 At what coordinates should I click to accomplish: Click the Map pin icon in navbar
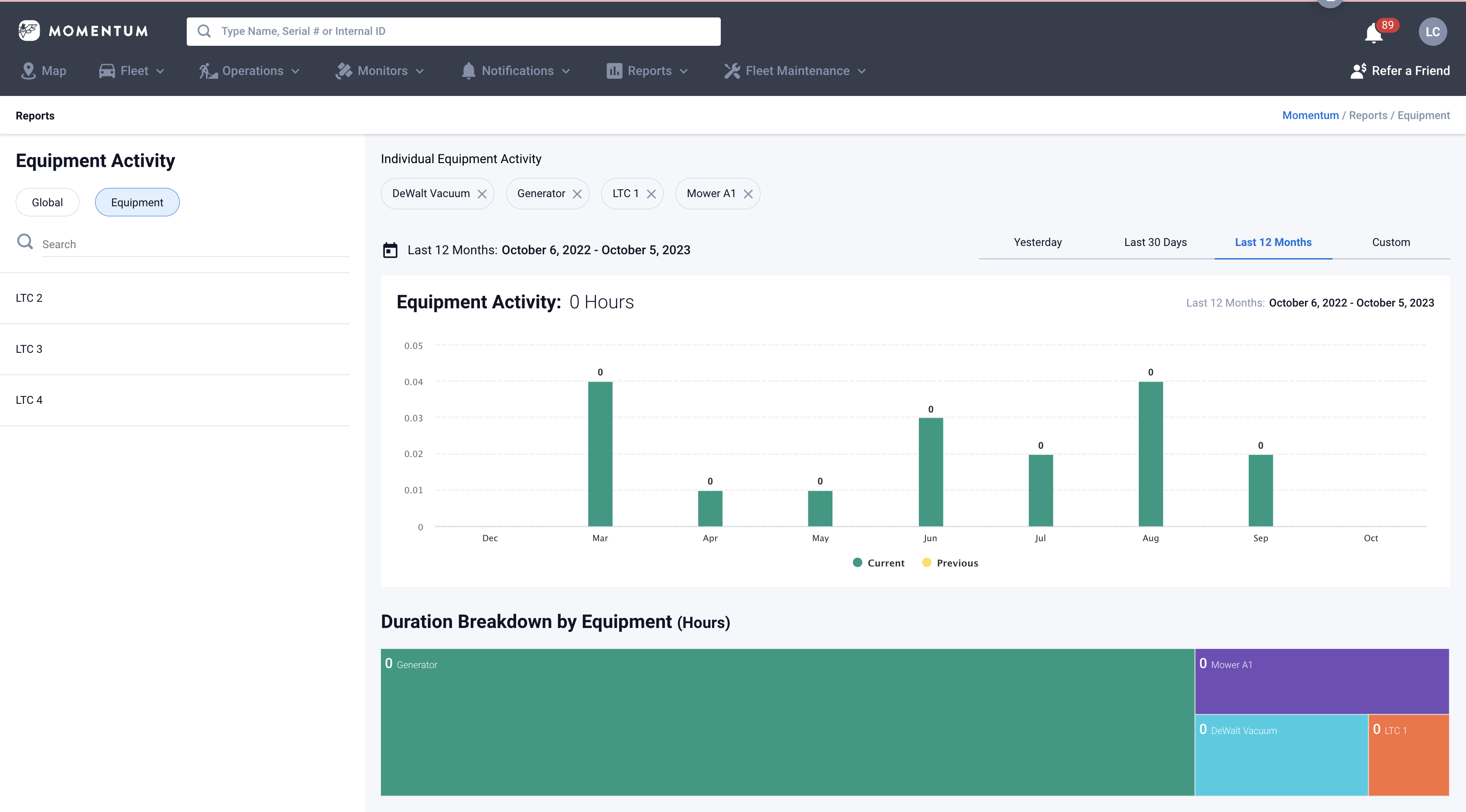coord(28,71)
